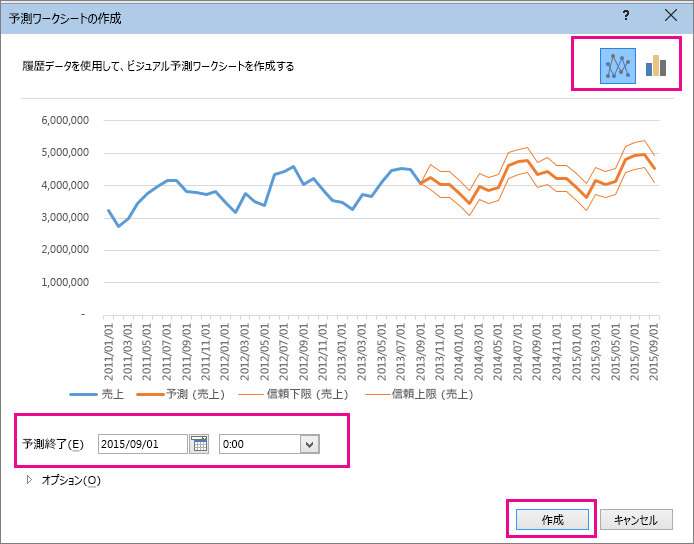The image size is (694, 544).
Task: Click the 2015/09/01 date axis label
Action: 654,352
